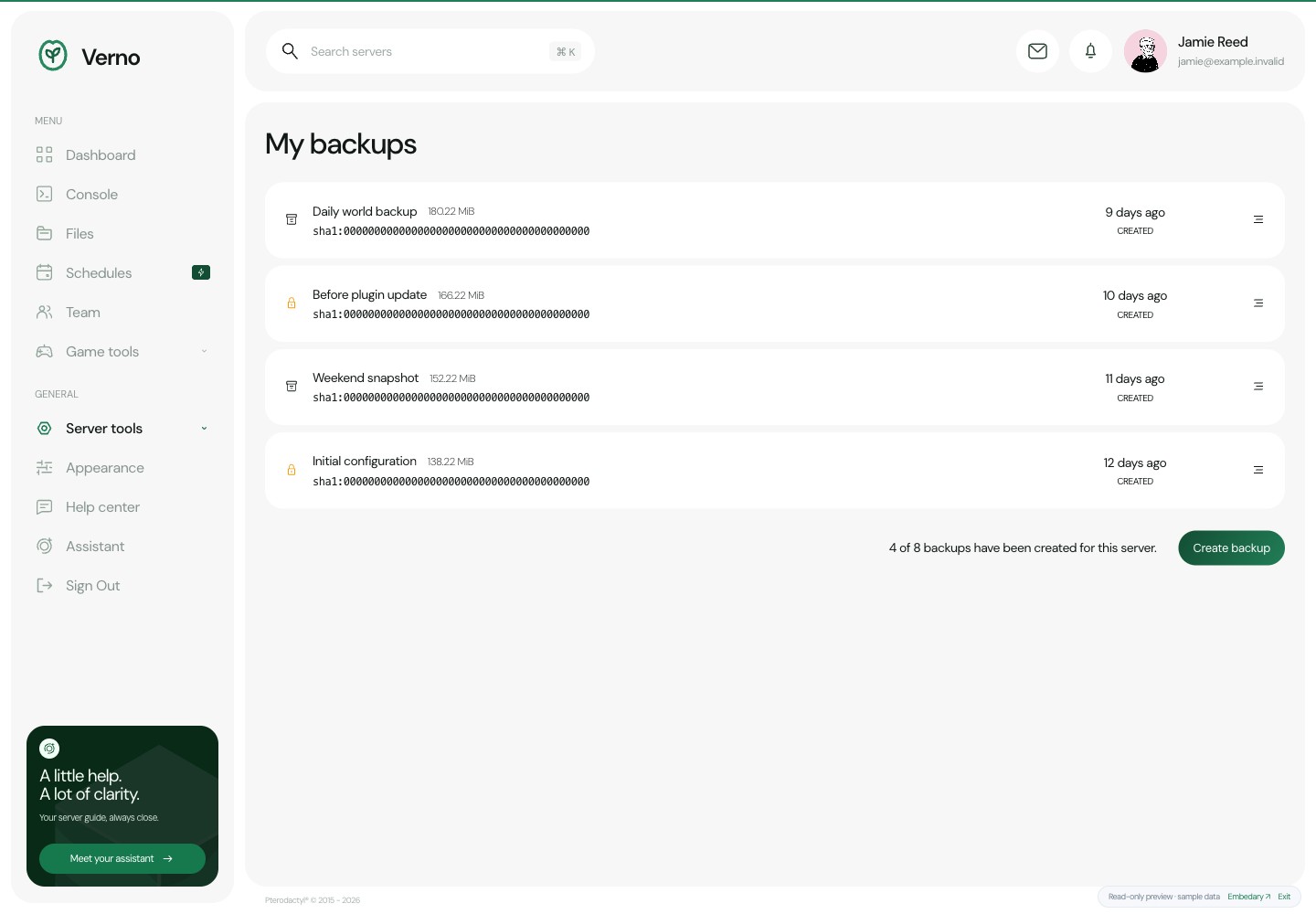Click the Team people icon
This screenshot has height=914, width=1316.
point(44,312)
